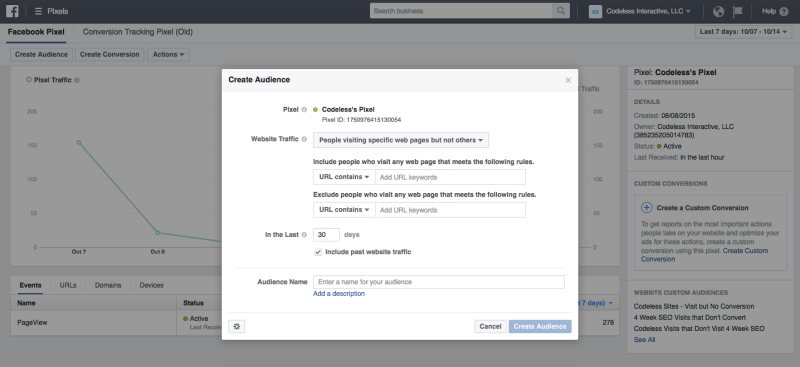Image resolution: width=800 pixels, height=367 pixels.
Task: Expand the Codeless Interactive, LLC account menu
Action: [x=648, y=11]
